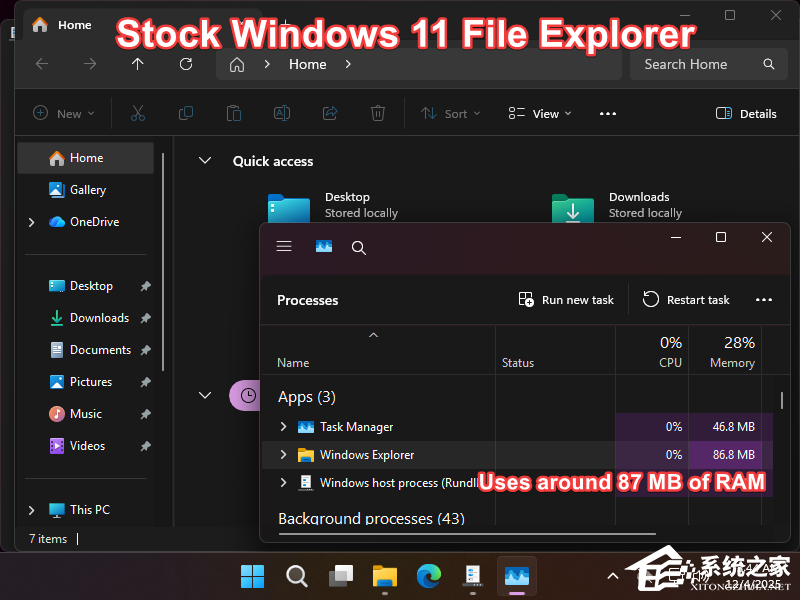
Task: Open the New menu in File Explorer
Action: click(63, 113)
